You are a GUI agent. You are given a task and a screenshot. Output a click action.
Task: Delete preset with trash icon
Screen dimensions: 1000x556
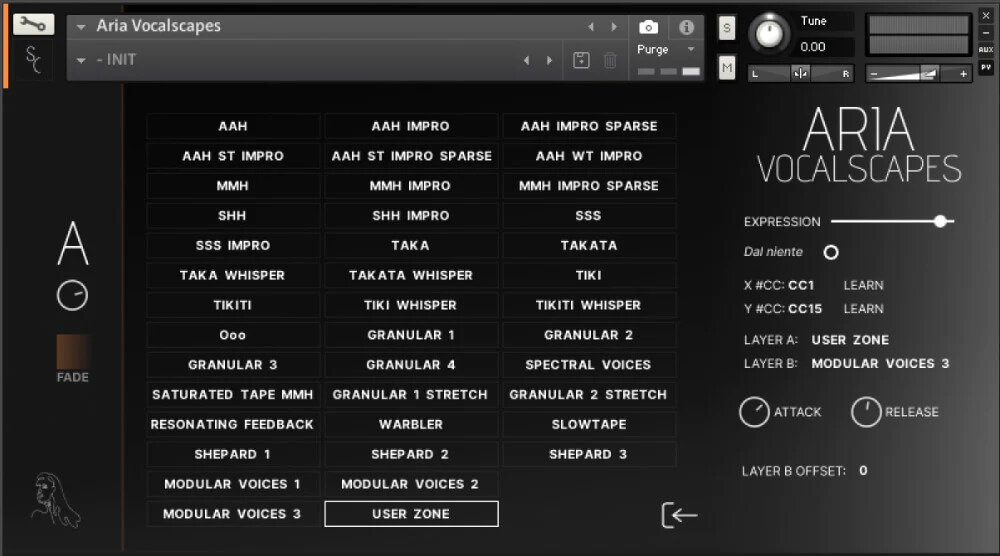point(610,60)
